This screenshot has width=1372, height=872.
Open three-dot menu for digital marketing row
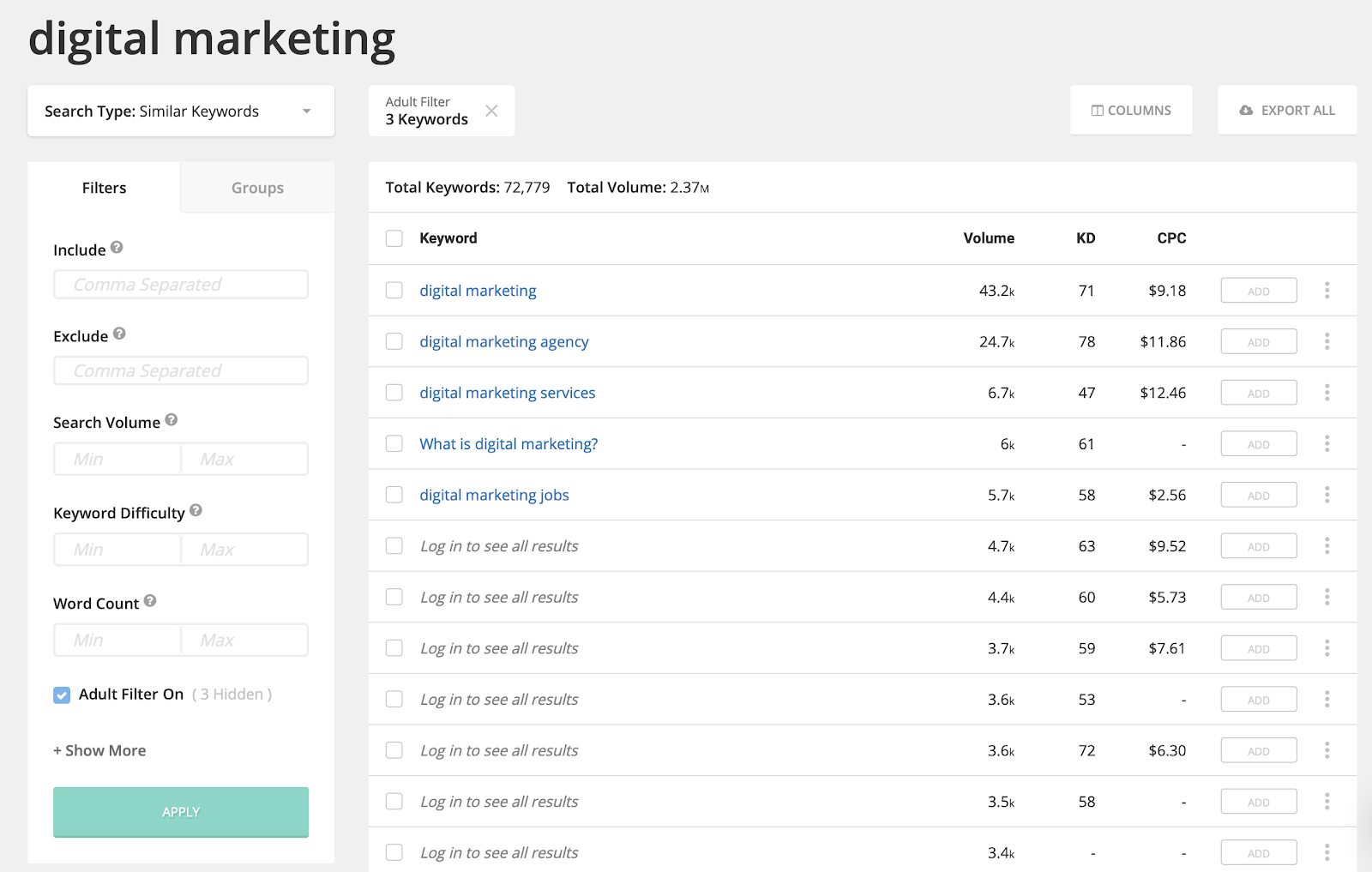click(1327, 291)
